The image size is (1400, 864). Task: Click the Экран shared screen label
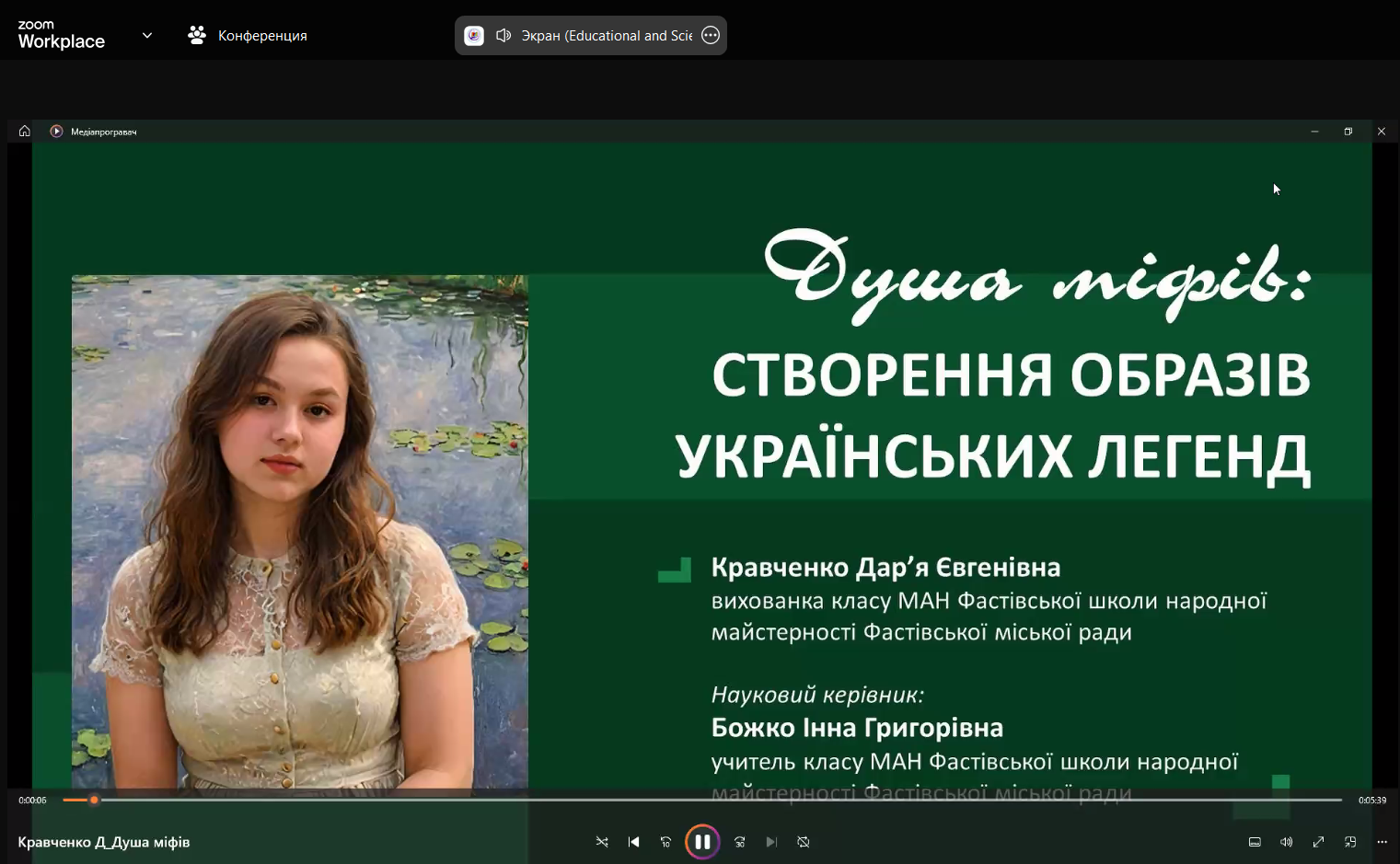[x=607, y=36]
